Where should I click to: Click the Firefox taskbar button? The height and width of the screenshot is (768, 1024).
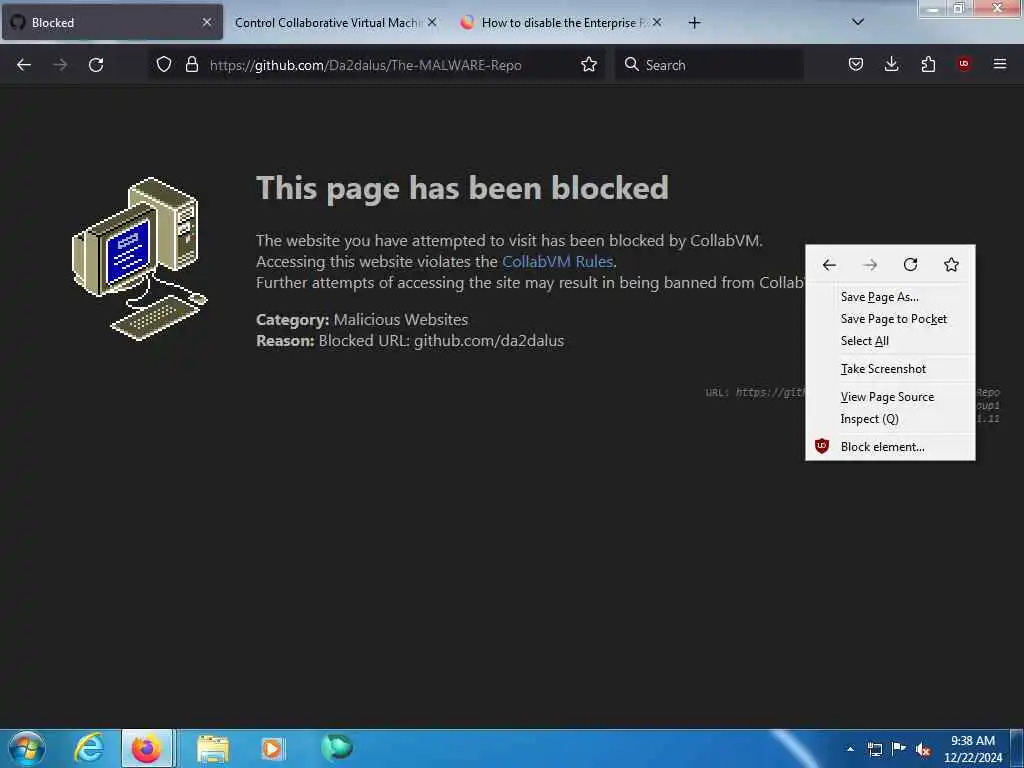point(147,748)
